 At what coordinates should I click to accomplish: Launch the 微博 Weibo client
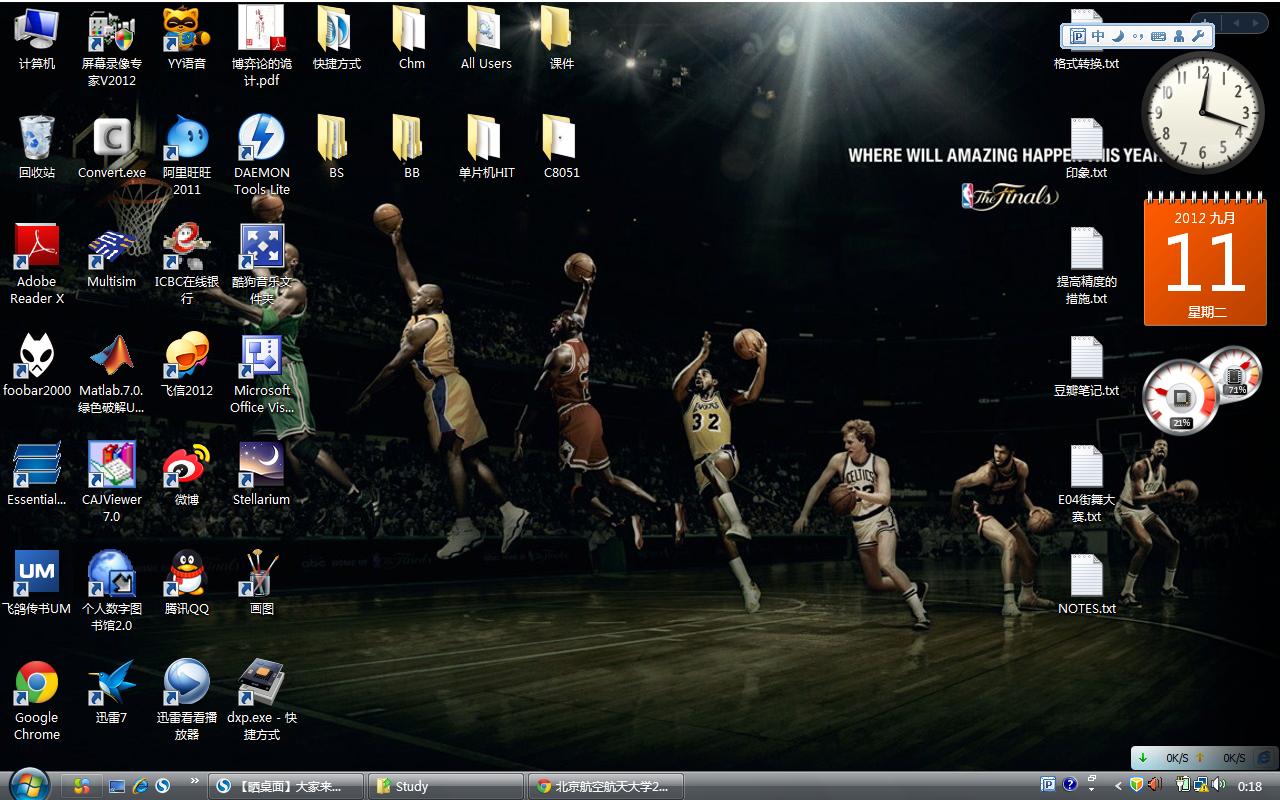(187, 474)
